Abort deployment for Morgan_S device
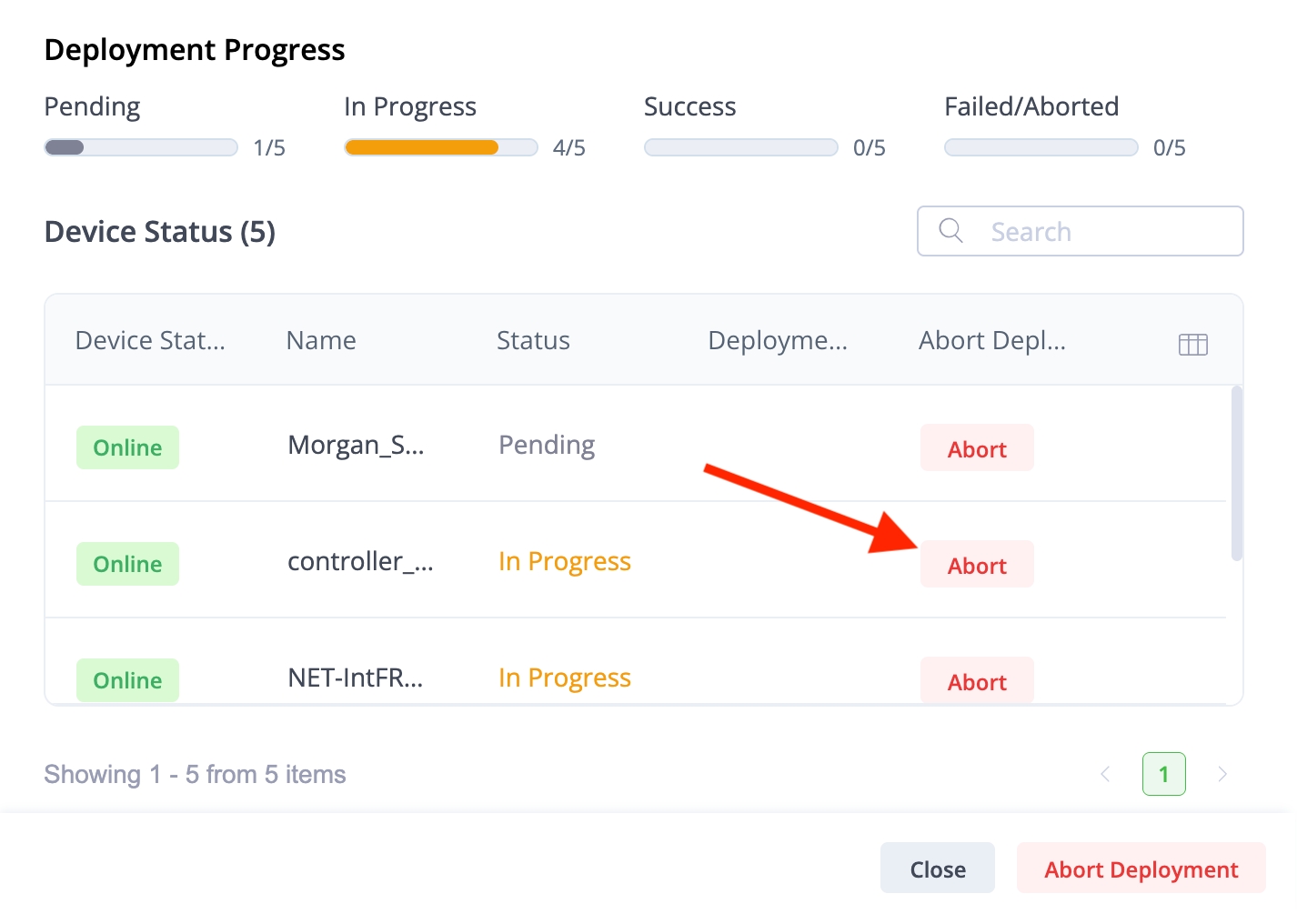Viewport: 1297px width, 924px height. [977, 448]
